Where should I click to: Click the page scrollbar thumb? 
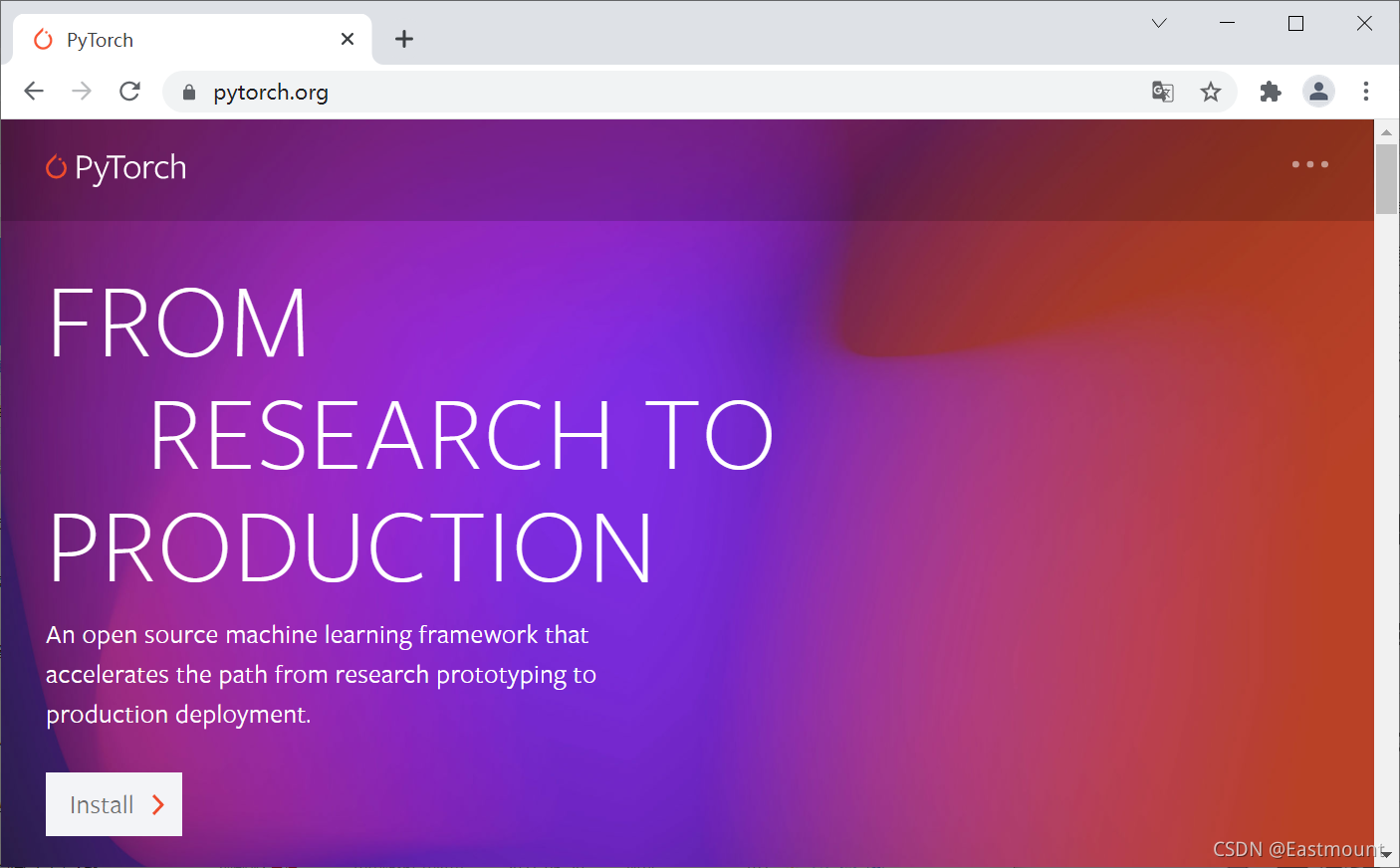point(1386,179)
